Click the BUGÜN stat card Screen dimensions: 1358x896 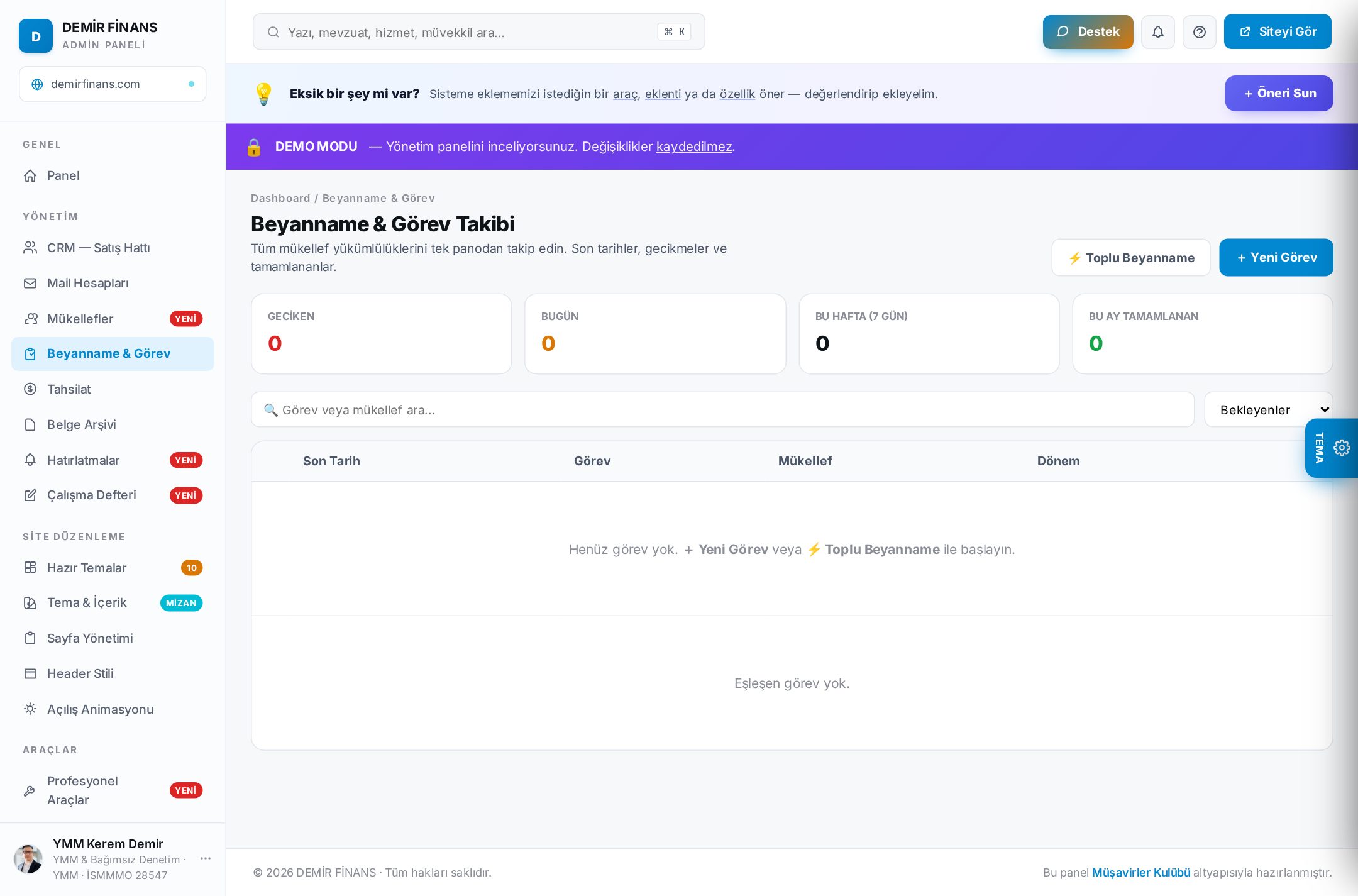pos(655,334)
